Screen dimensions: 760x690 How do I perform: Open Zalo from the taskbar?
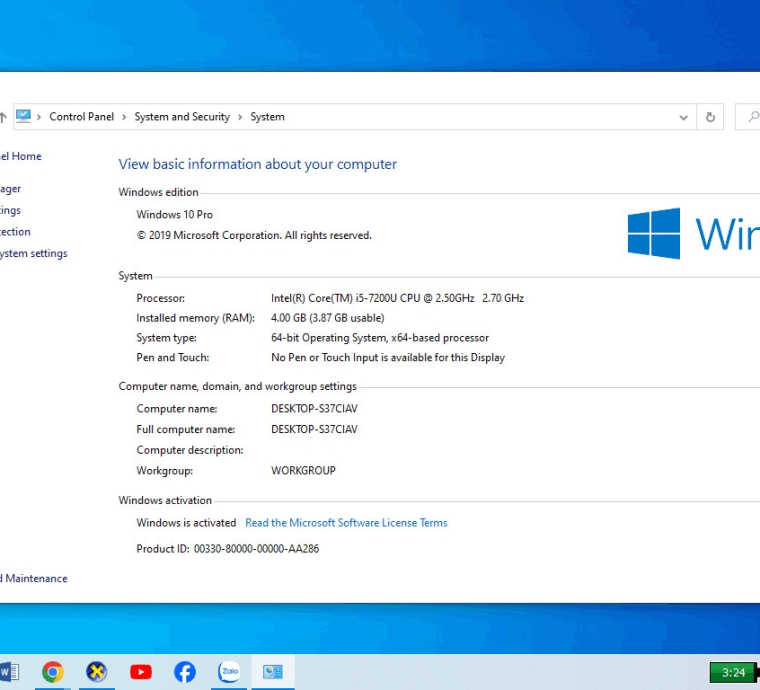point(229,672)
